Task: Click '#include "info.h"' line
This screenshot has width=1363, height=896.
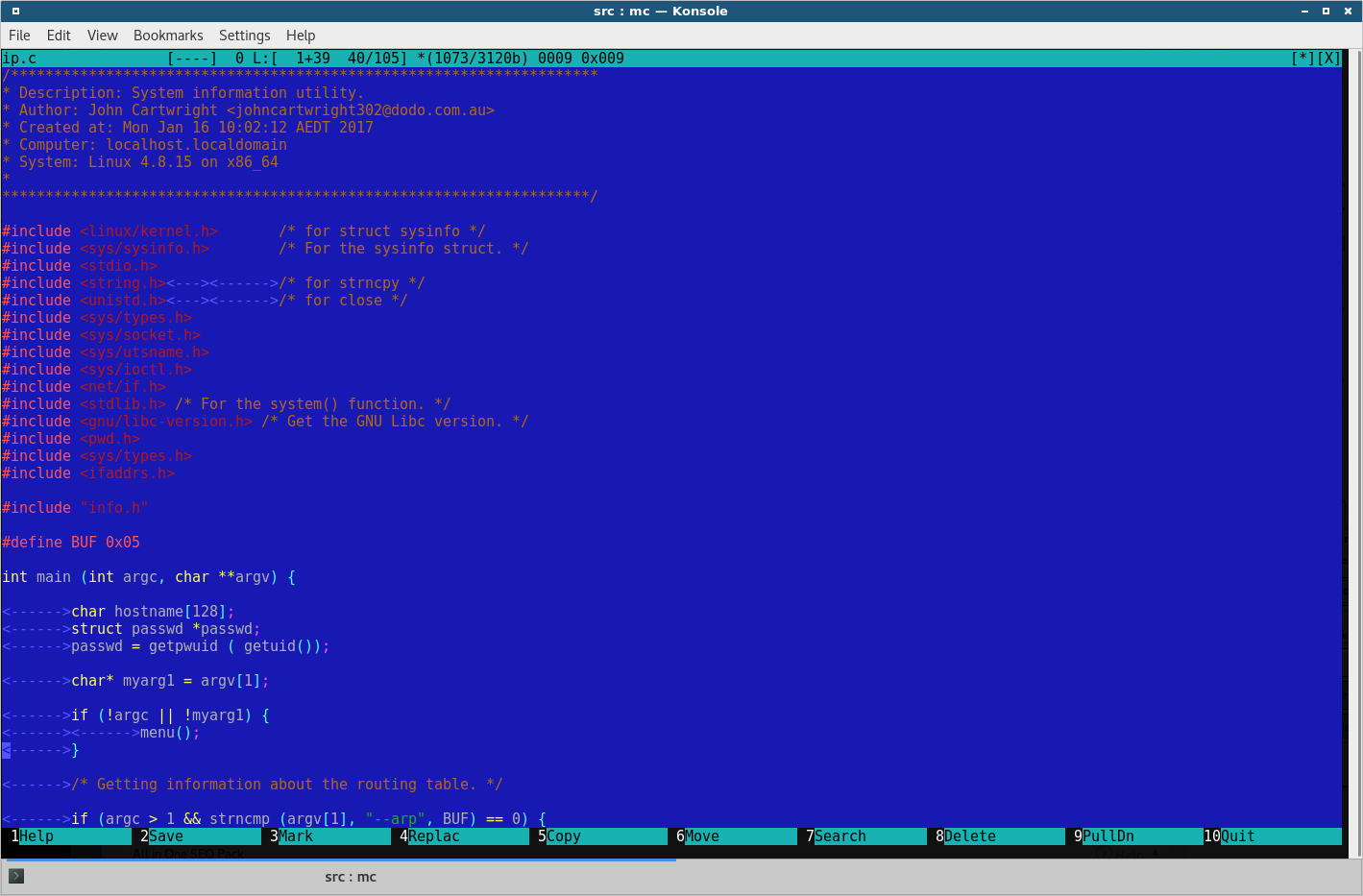Action: [75, 508]
